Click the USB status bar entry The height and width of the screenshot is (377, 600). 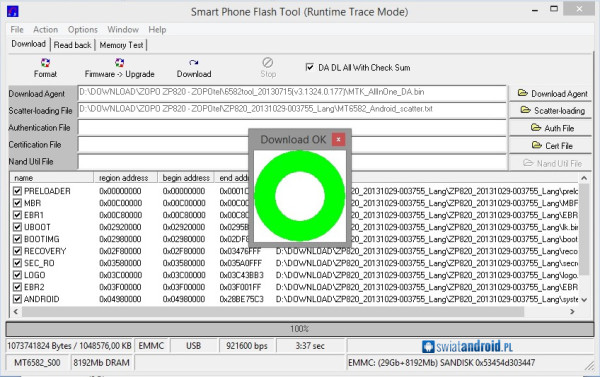194,346
